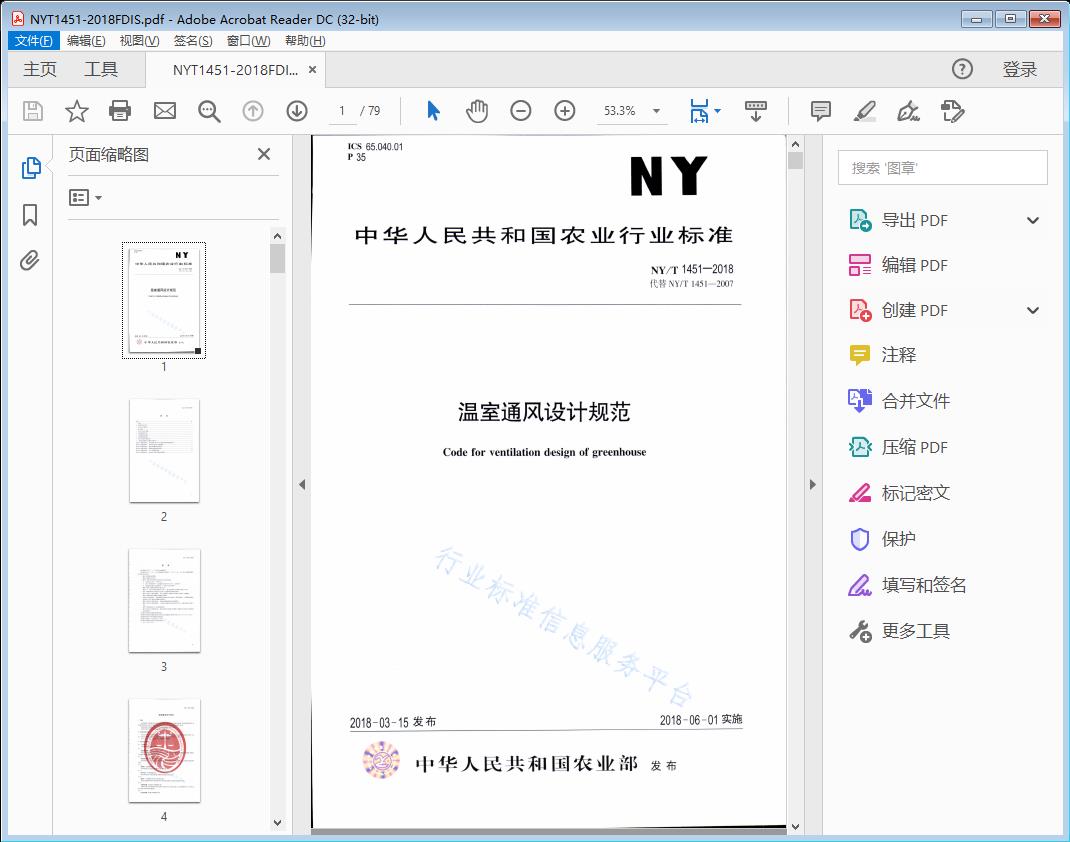Go to next page arrow
This screenshot has width=1070, height=842.
point(297,111)
